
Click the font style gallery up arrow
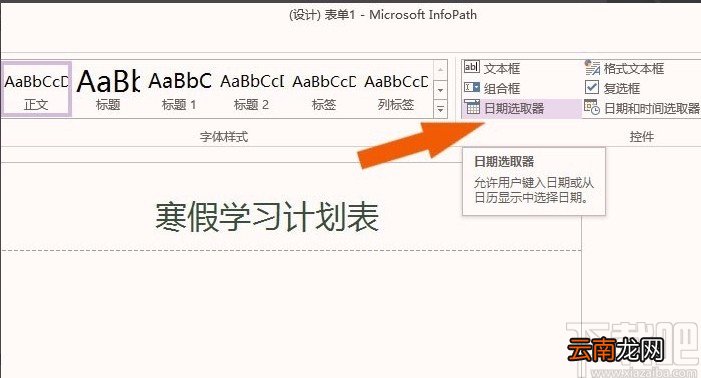pyautogui.click(x=440, y=70)
